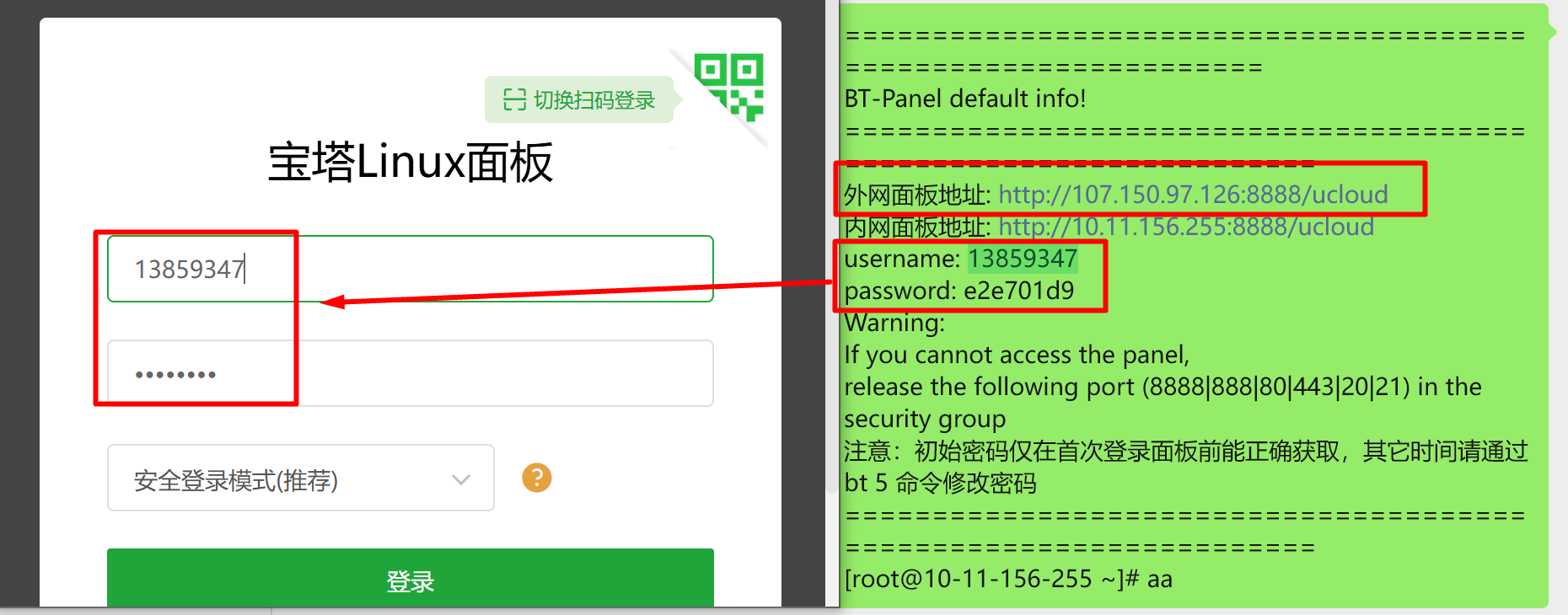Click the 切换扫码登录 tooltip label
This screenshot has height=615, width=1568.
[x=579, y=99]
